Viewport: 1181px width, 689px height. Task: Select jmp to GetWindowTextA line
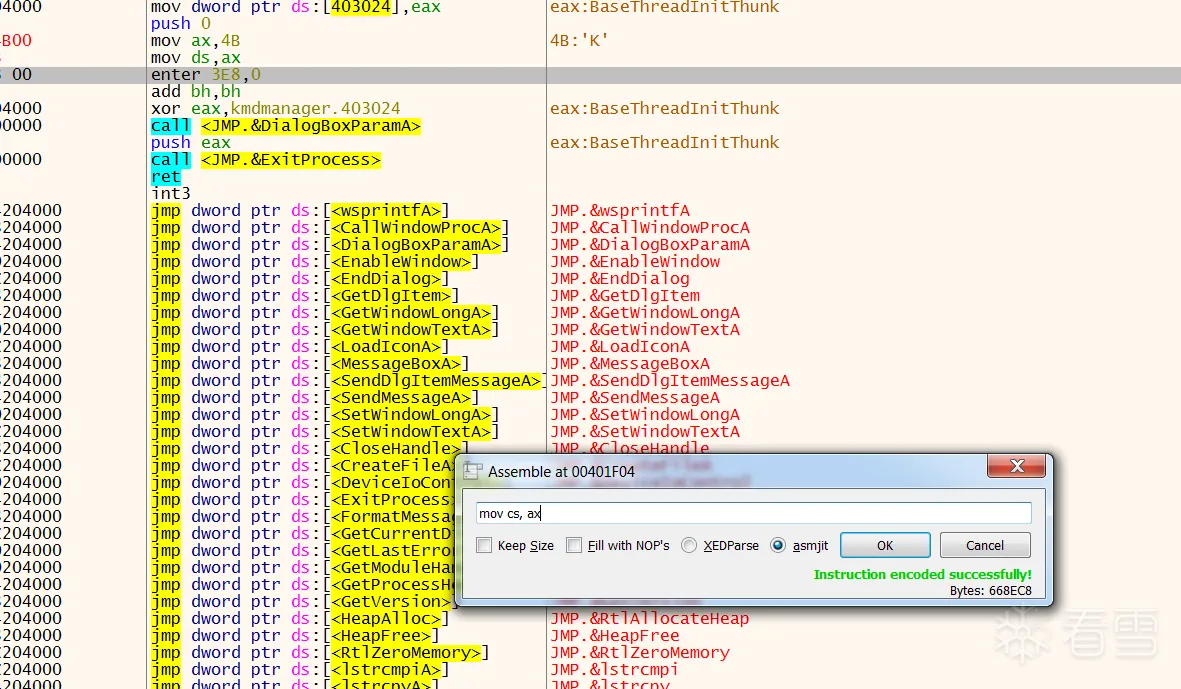tap(325, 330)
